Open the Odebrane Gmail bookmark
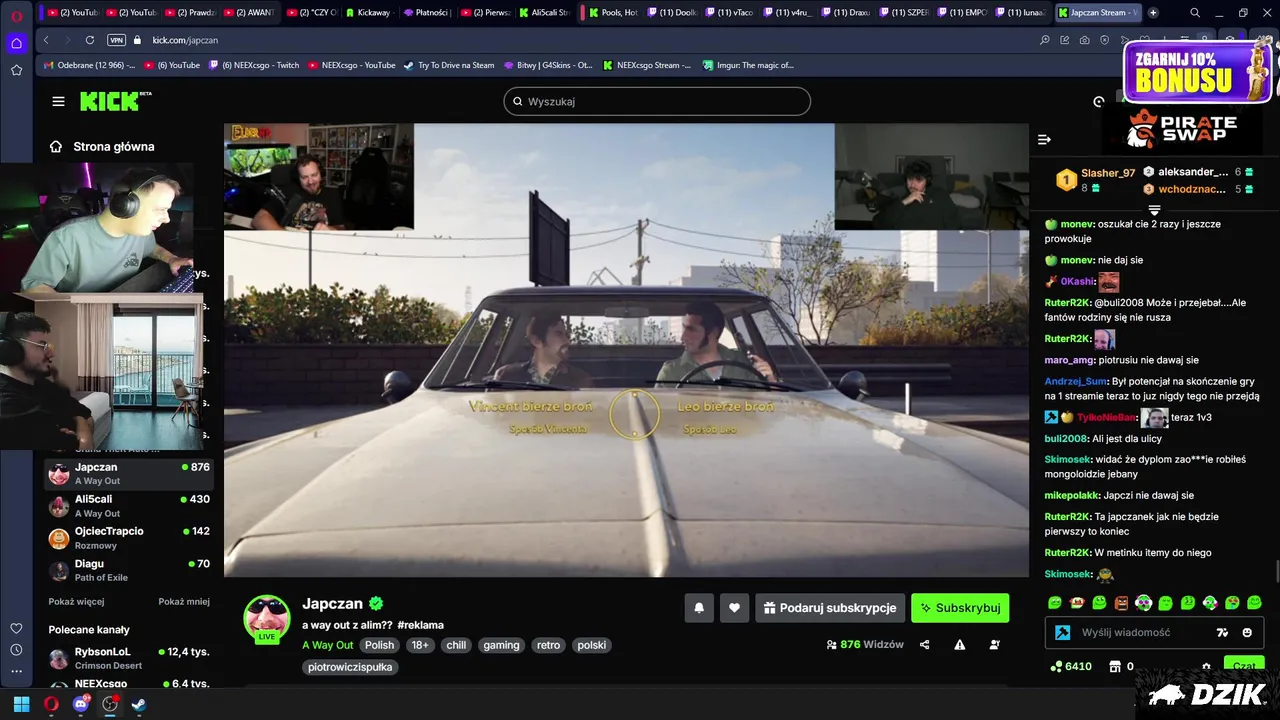Screen dimensions: 1280x720 click(x=89, y=65)
